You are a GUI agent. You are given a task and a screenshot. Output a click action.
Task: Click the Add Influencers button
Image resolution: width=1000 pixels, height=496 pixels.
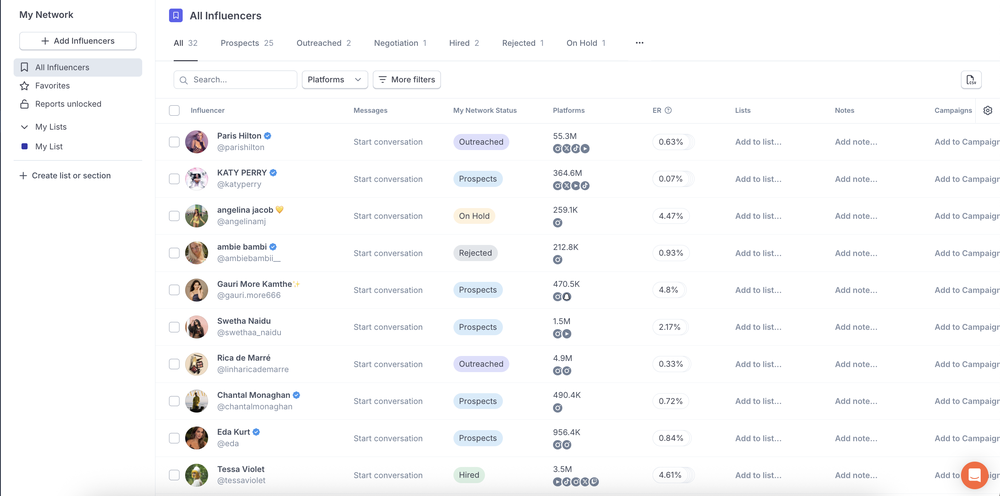(x=78, y=41)
